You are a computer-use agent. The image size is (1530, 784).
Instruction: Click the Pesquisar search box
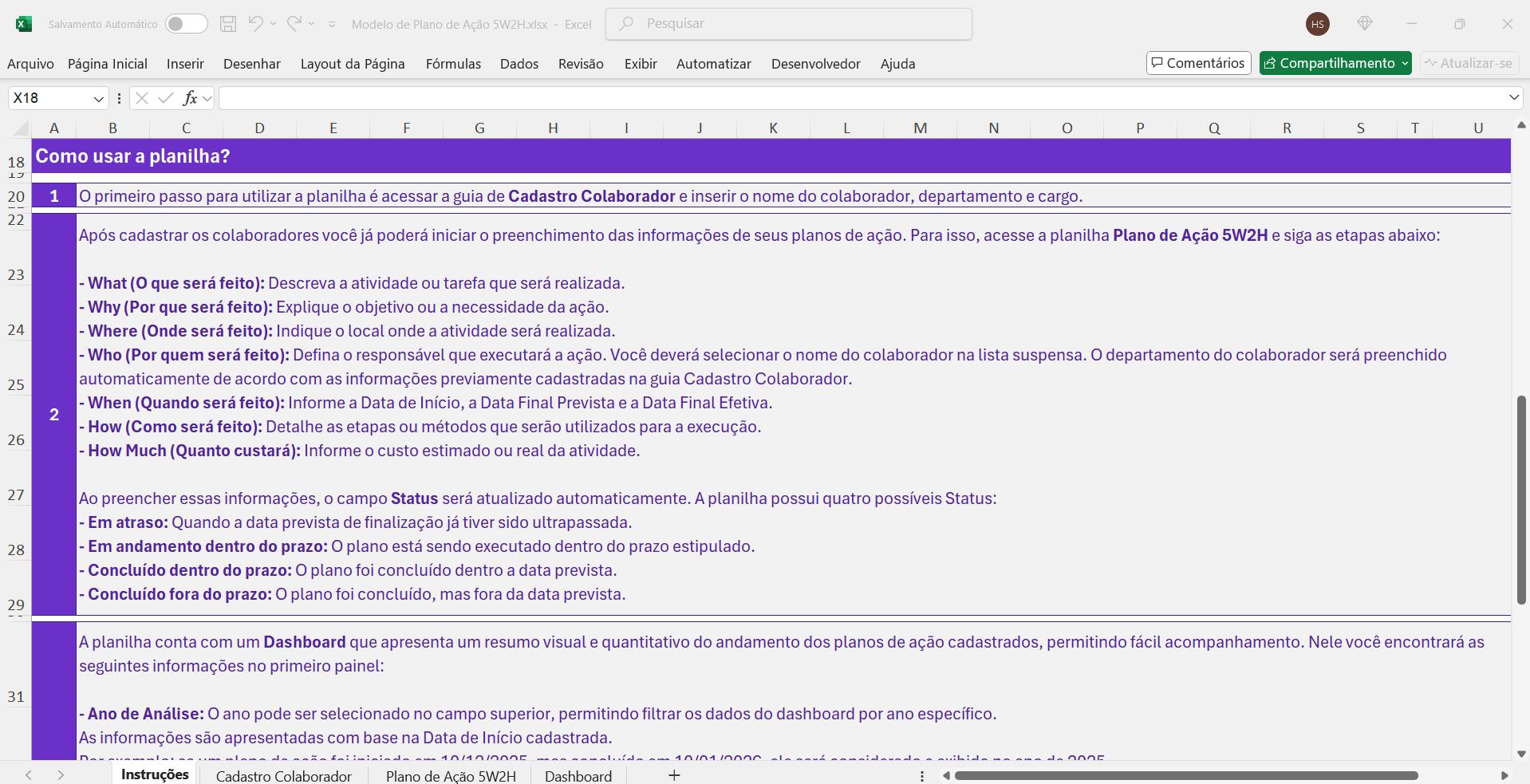(789, 24)
